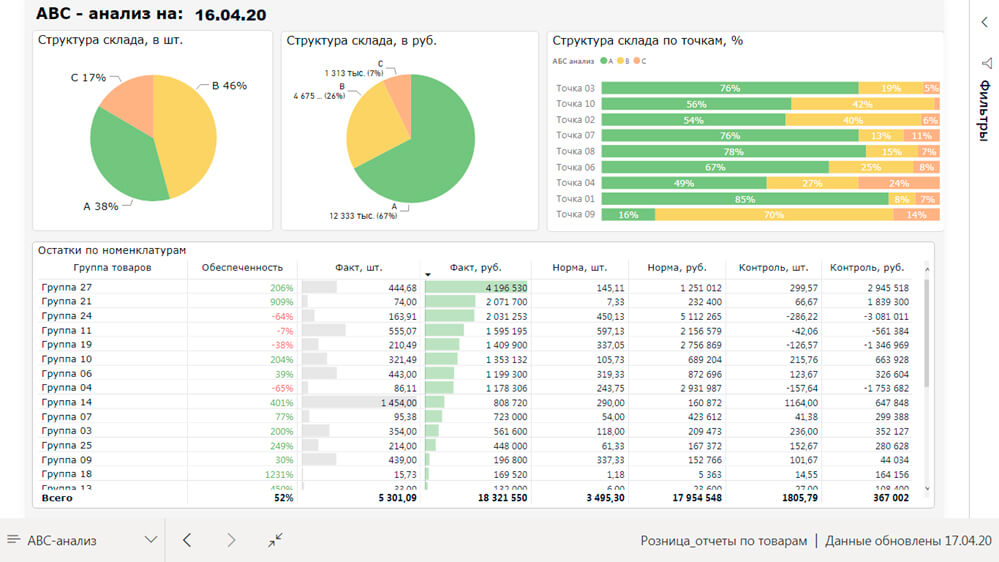
Task: Click the bookmark share icon above Фильтры
Action: (x=986, y=63)
